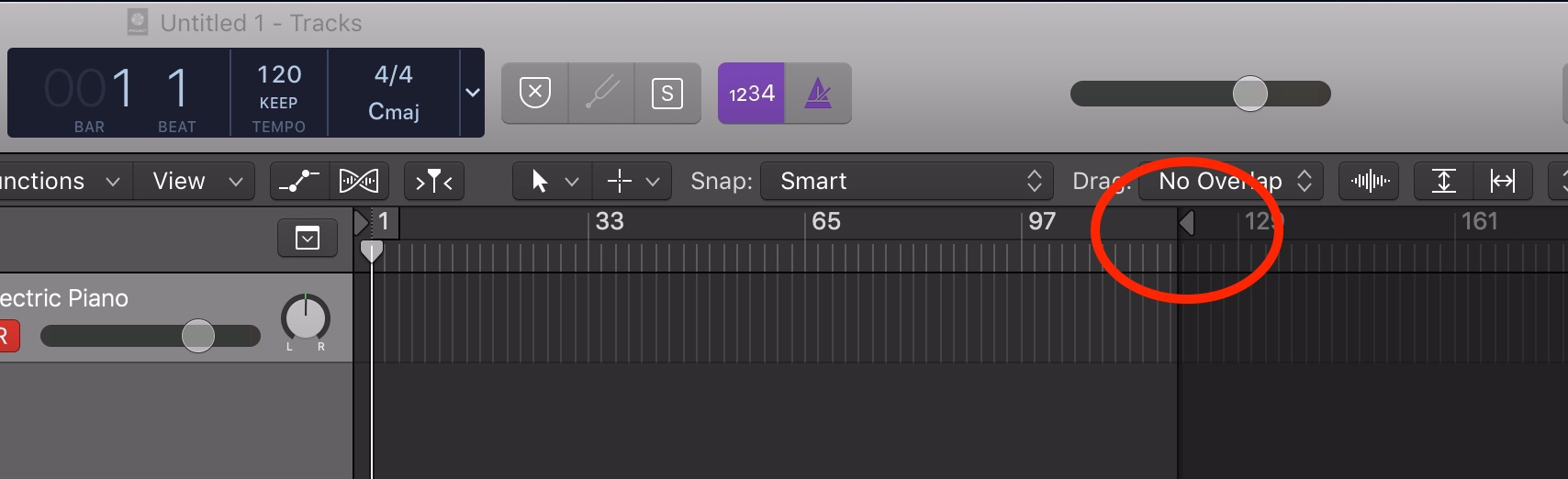
Task: Toggle the tuner icon
Action: click(602, 93)
